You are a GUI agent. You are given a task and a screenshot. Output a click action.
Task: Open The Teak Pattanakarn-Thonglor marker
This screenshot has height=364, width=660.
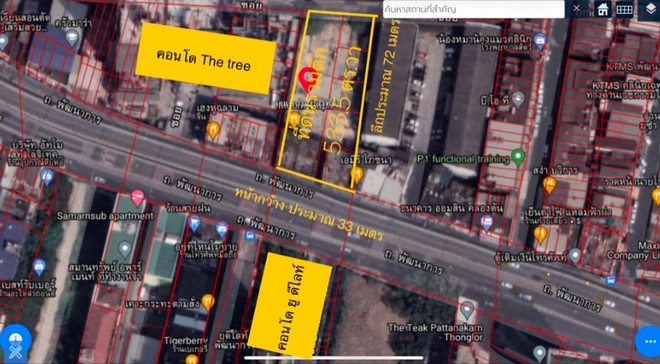pos(467,311)
